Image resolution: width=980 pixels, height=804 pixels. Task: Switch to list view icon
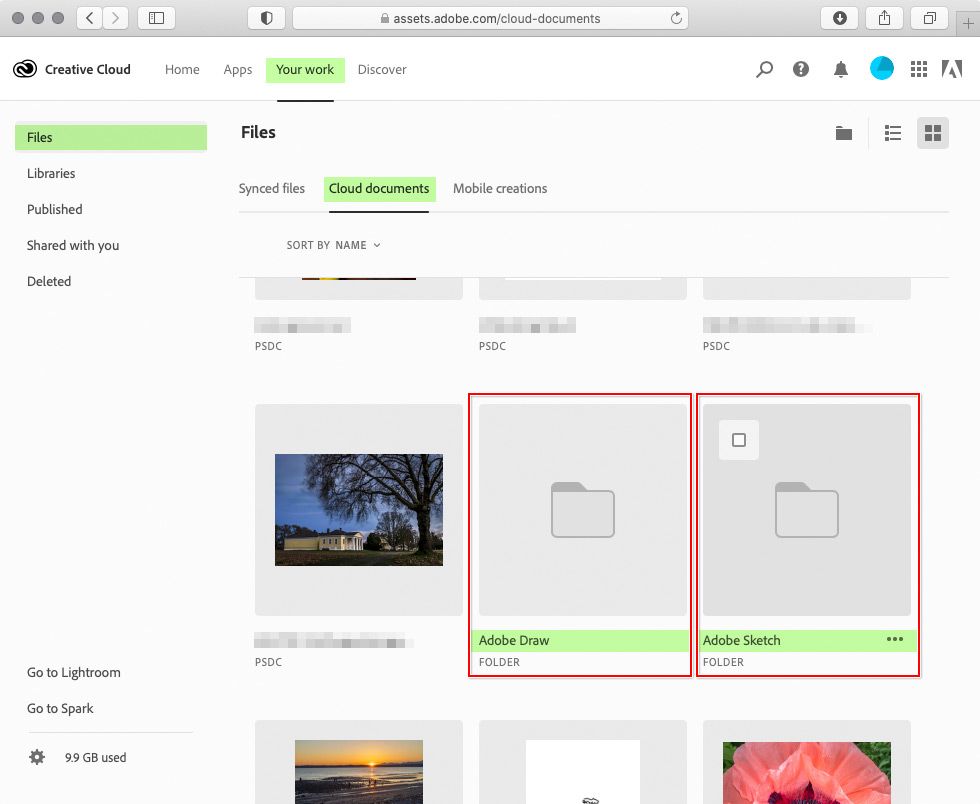pyautogui.click(x=892, y=133)
